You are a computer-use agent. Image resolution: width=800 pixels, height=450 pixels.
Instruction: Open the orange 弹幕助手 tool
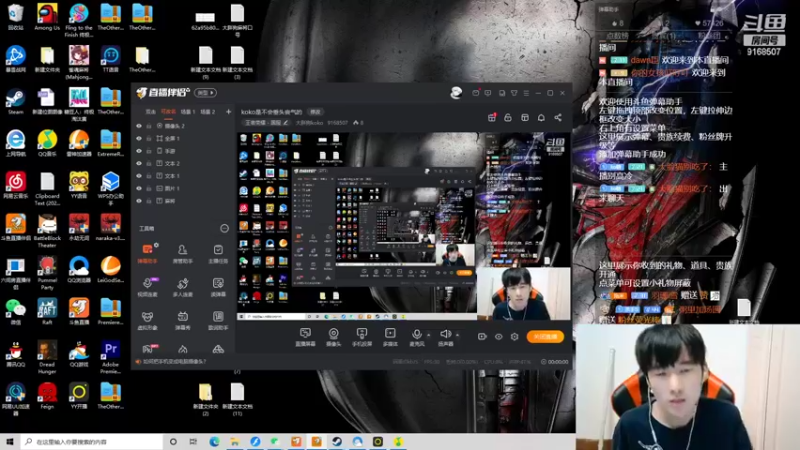coord(147,253)
